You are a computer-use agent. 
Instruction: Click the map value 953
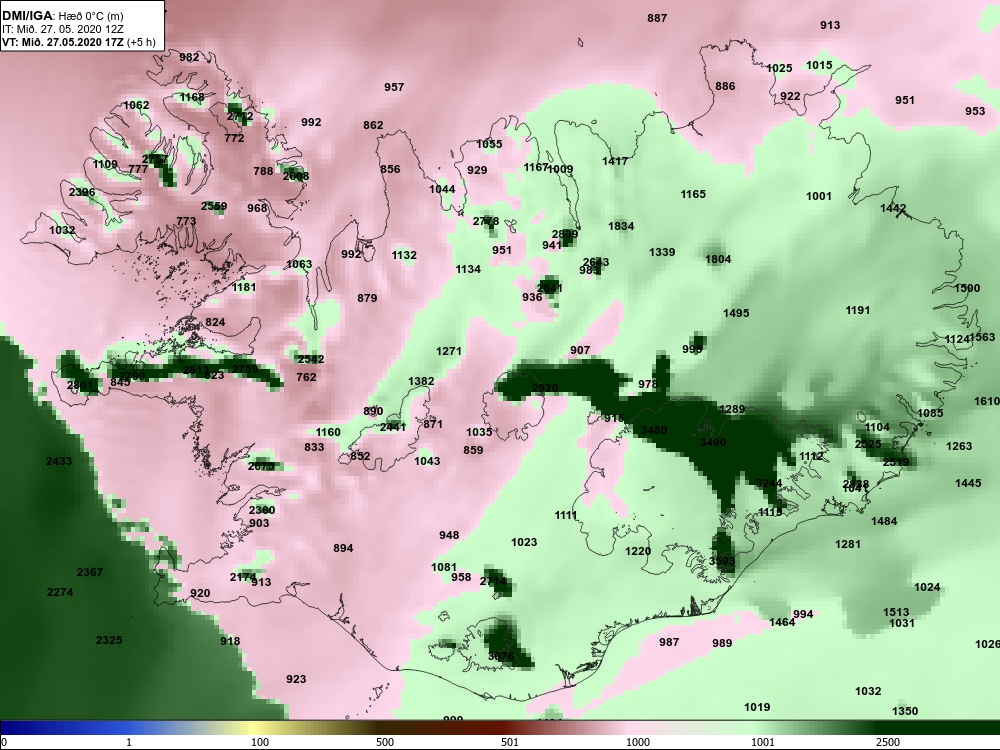(x=974, y=111)
